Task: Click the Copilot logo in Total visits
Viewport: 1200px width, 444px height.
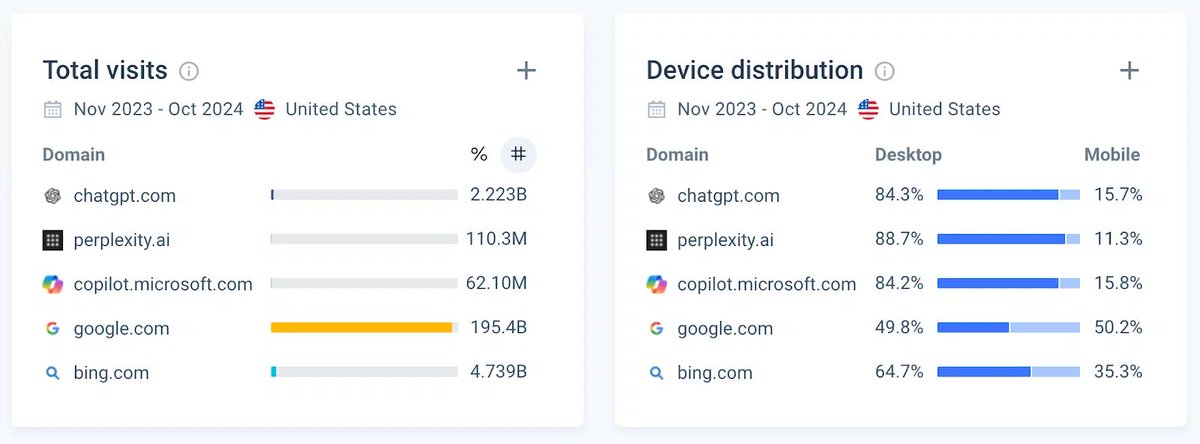Action: [53, 284]
